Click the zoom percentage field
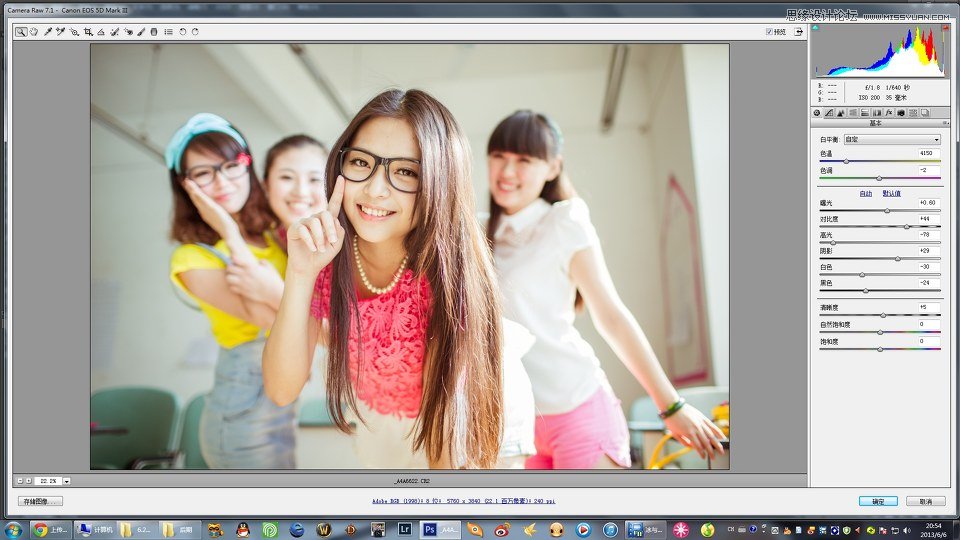 [x=48, y=481]
